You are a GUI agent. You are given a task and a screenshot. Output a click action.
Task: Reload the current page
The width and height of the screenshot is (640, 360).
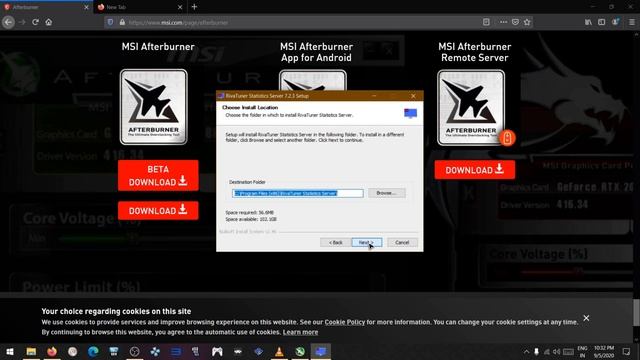(x=36, y=22)
